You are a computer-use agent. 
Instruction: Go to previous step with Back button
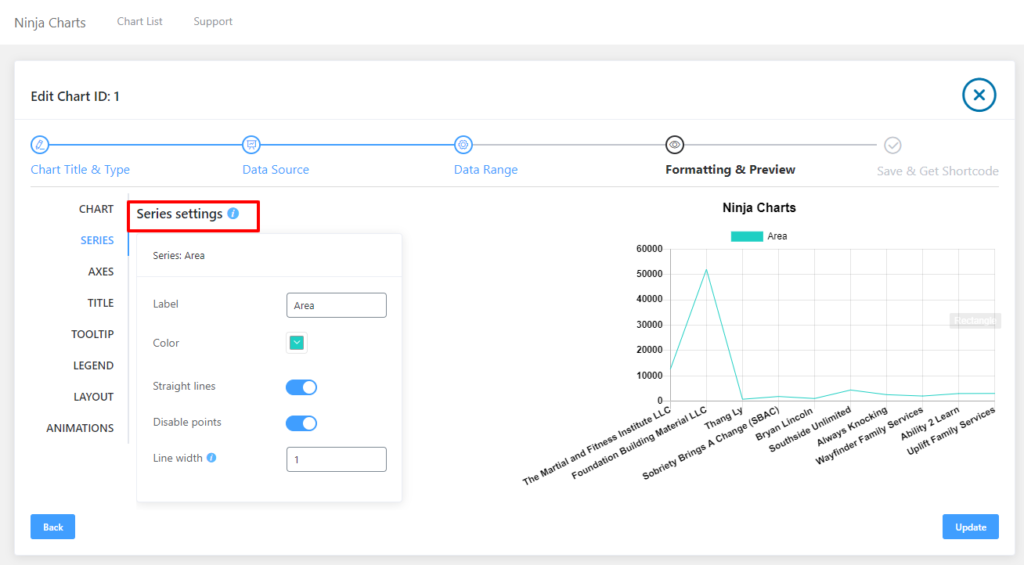tap(52, 527)
